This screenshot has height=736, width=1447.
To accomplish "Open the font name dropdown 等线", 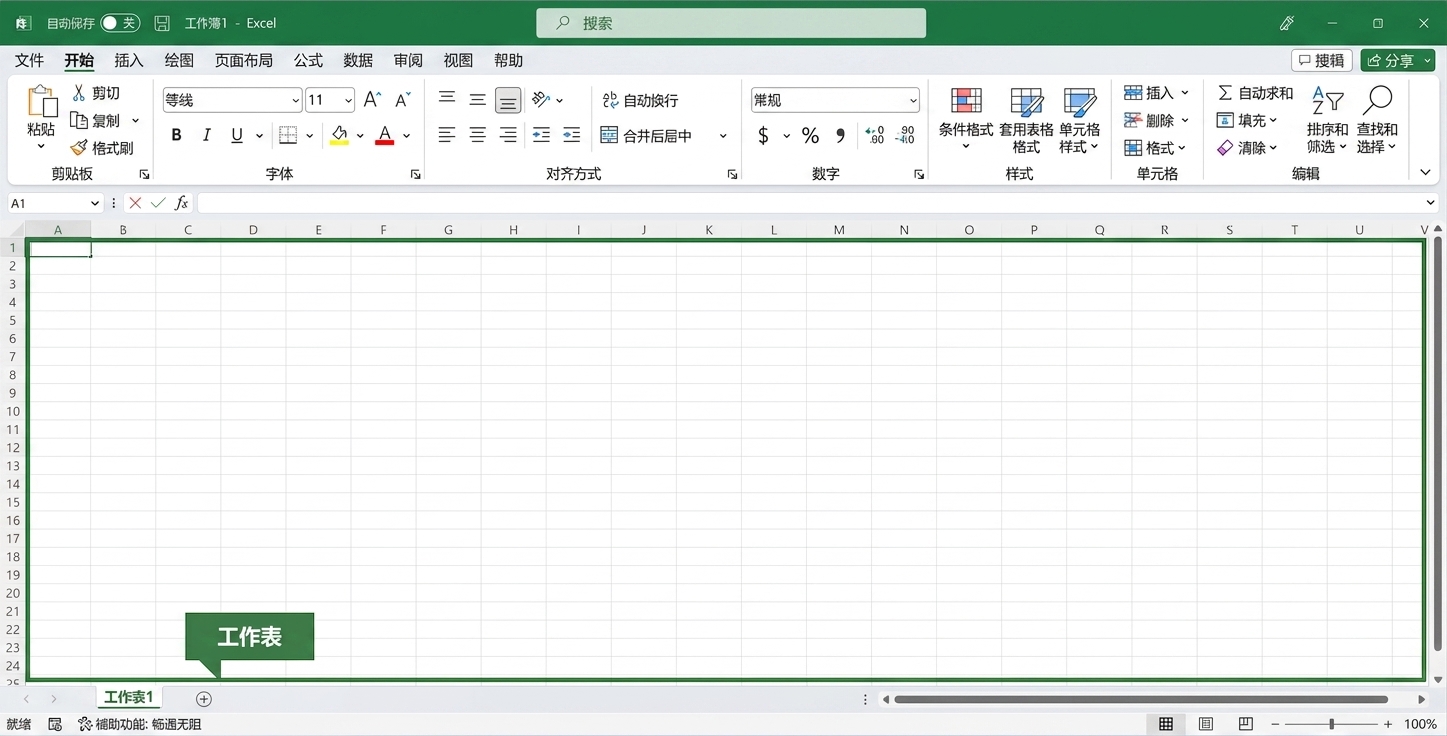I will point(296,100).
